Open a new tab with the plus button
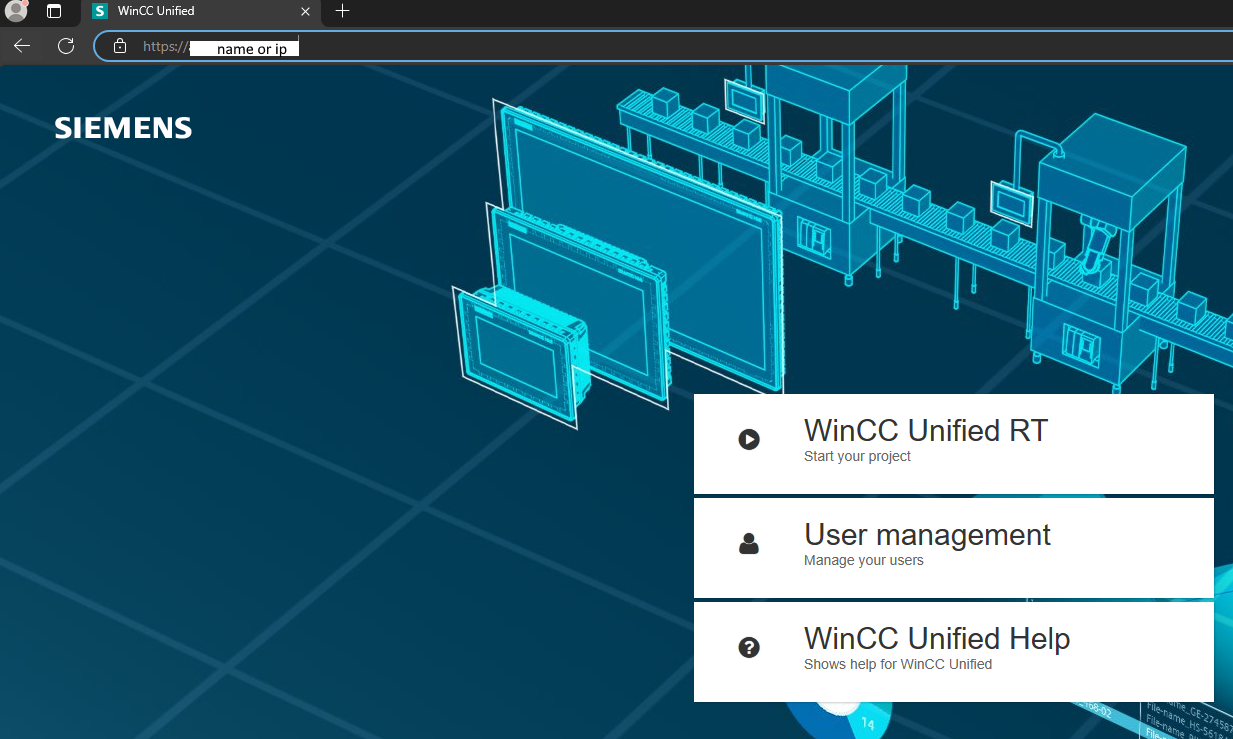 click(x=342, y=11)
